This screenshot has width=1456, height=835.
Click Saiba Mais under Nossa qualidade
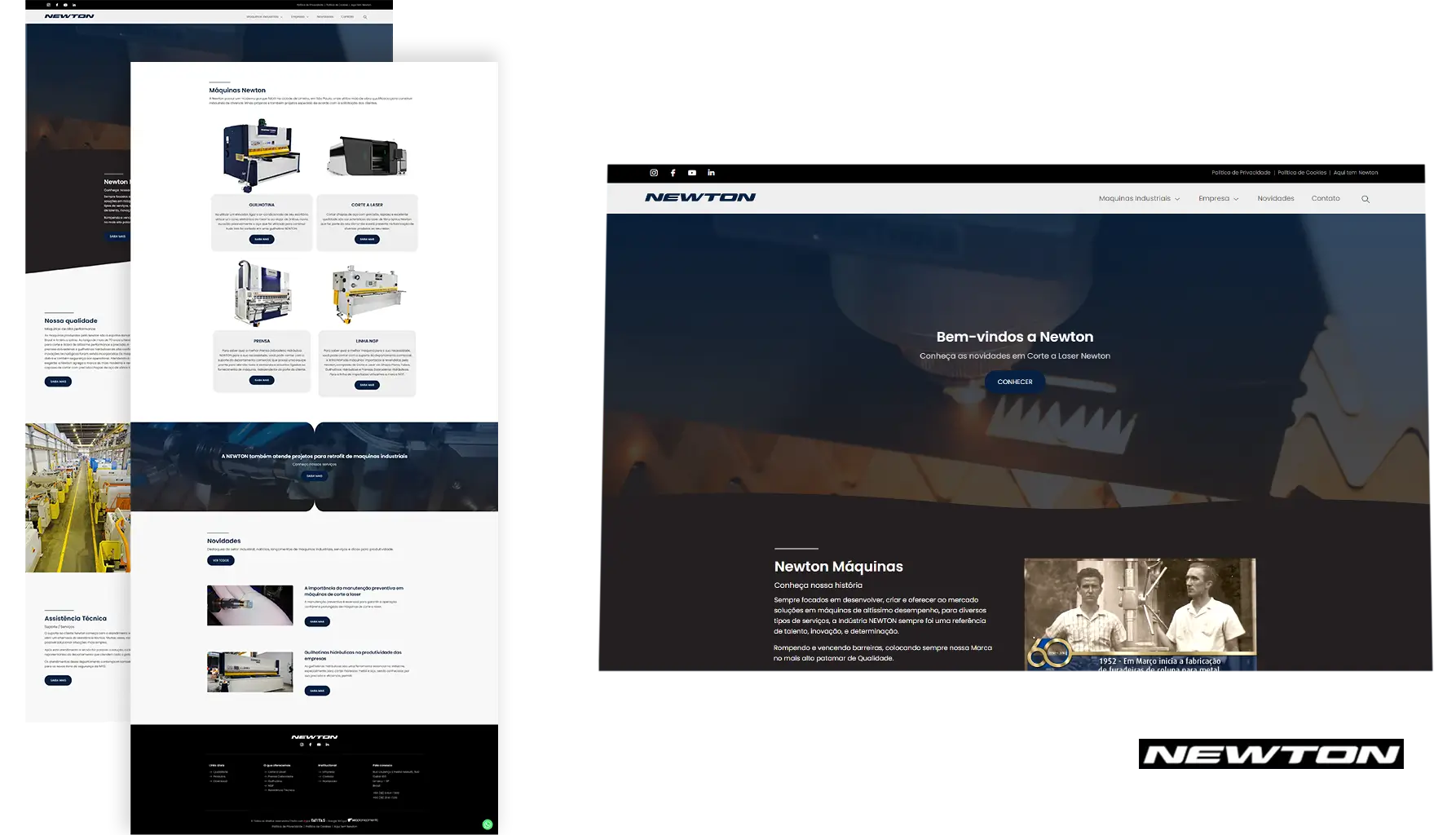pos(58,382)
